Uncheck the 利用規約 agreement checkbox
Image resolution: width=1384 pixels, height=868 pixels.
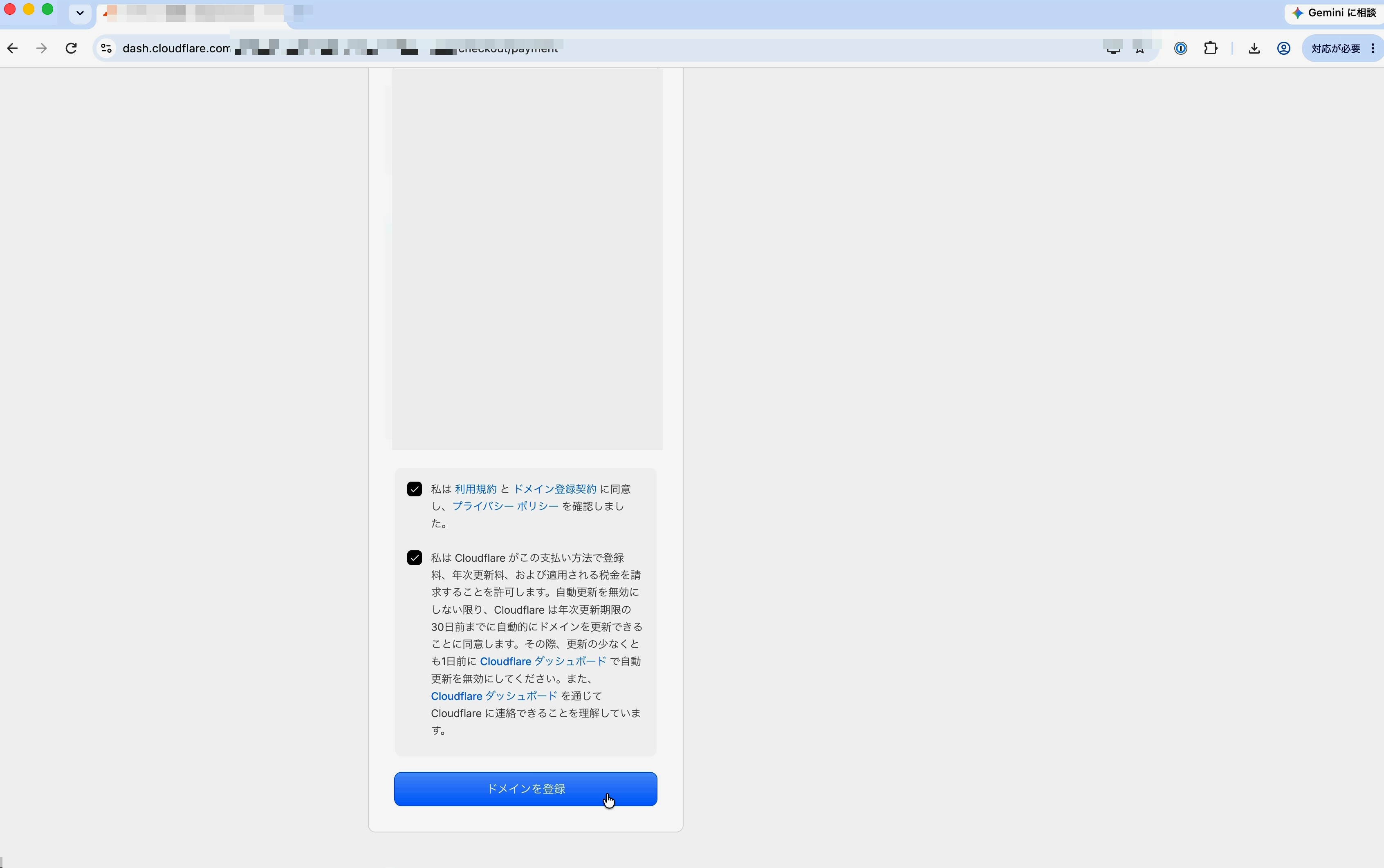[415, 489]
